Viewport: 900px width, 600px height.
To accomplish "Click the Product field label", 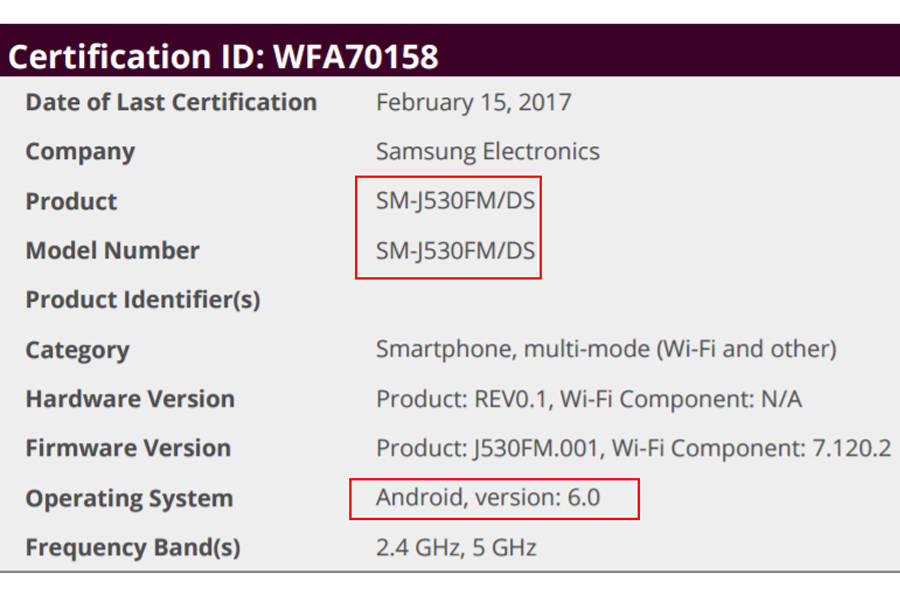I will tap(71, 201).
